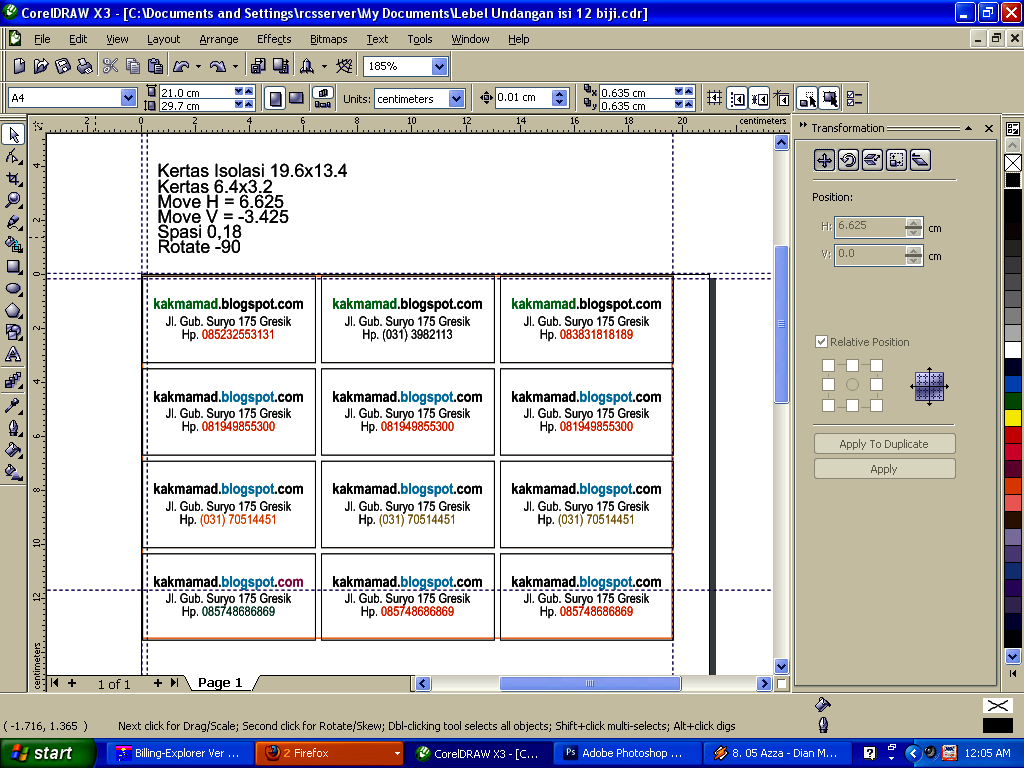The image size is (1024, 768).
Task: Select the Text tool
Action: pyautogui.click(x=13, y=355)
